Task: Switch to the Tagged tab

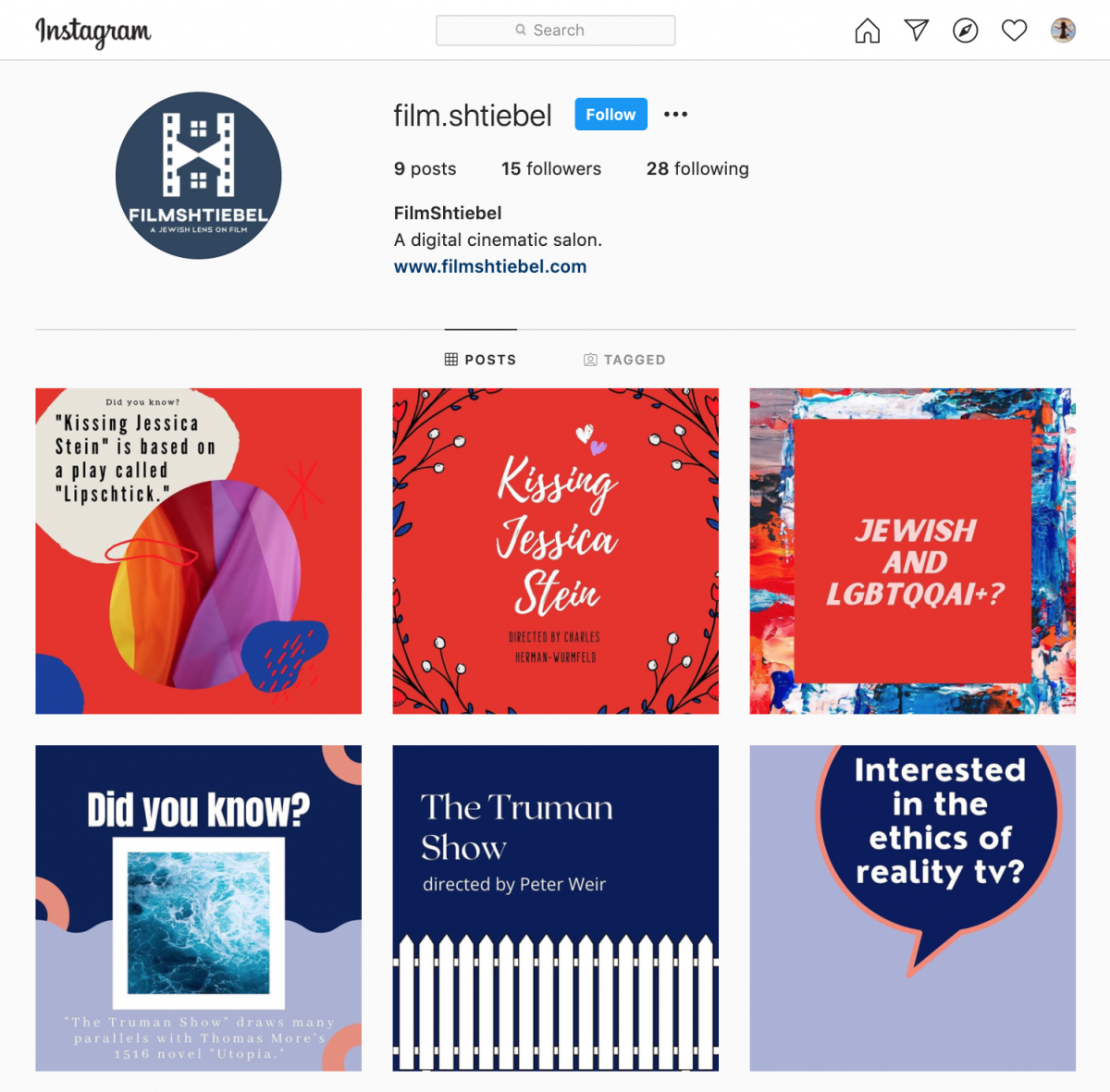Action: [624, 360]
